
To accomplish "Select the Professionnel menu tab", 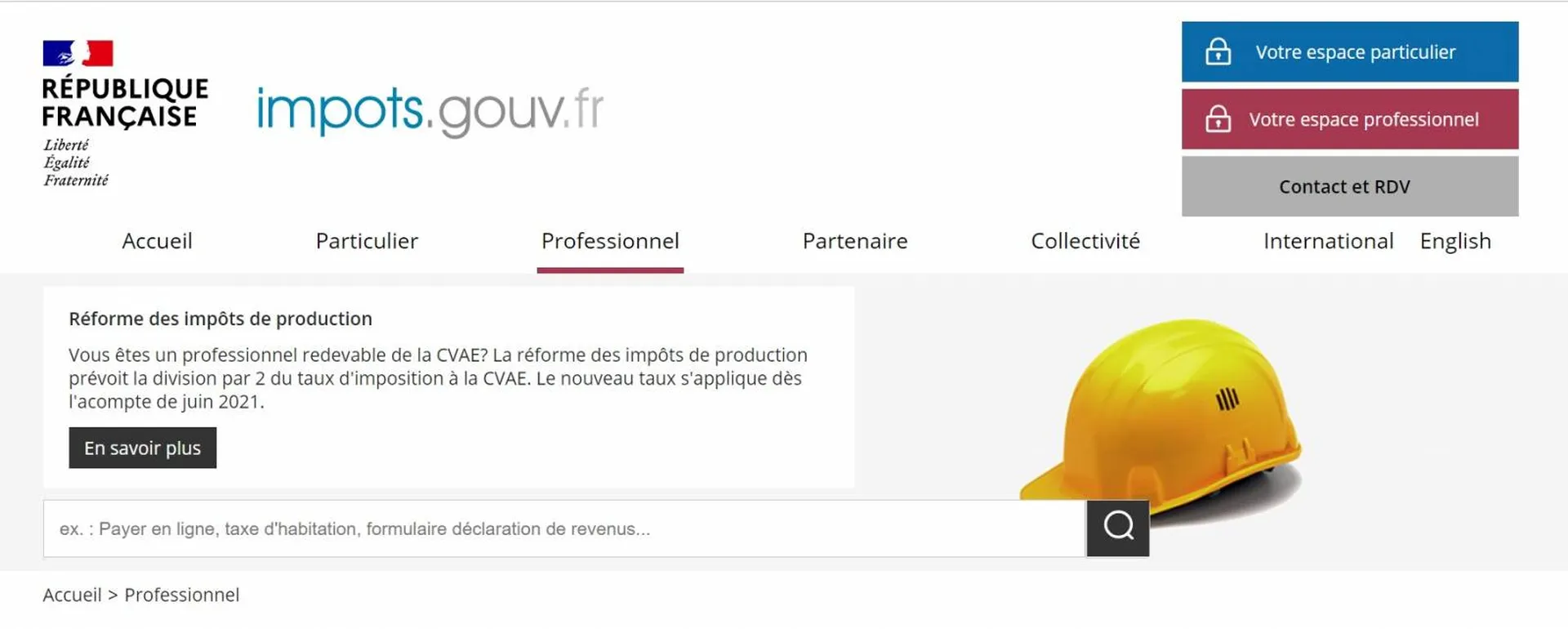I will pyautogui.click(x=610, y=241).
